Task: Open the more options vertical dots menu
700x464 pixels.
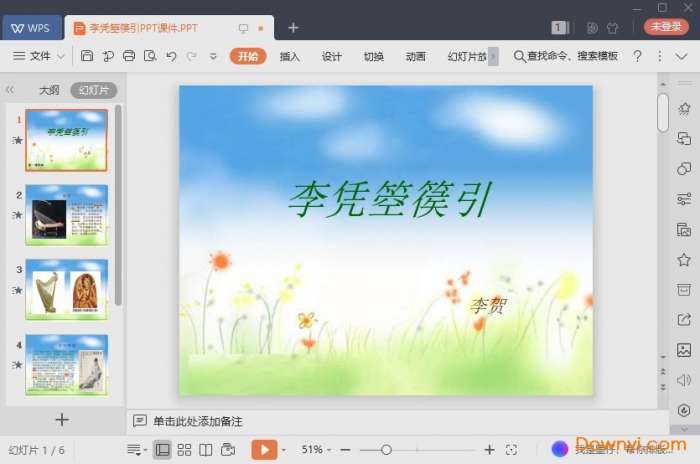Action: (659, 56)
